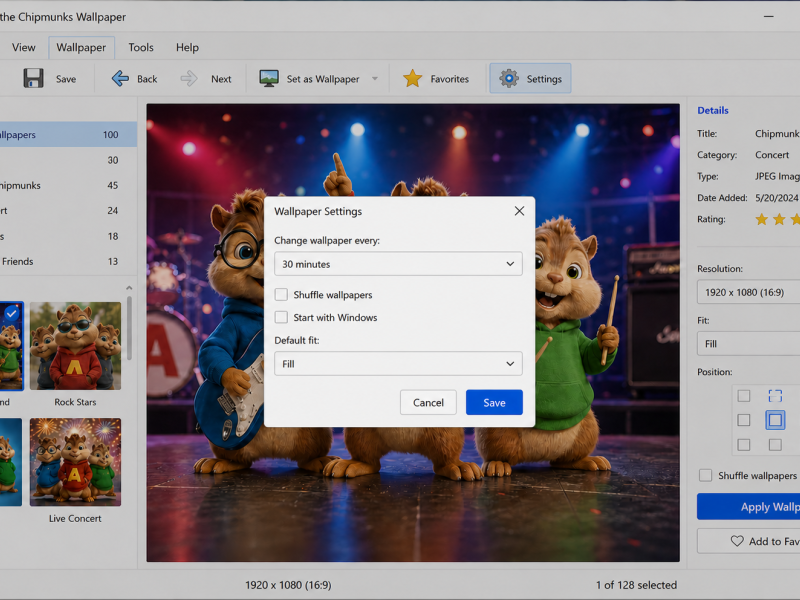Click the gear Settings icon
This screenshot has width=800, height=600.
[x=509, y=79]
